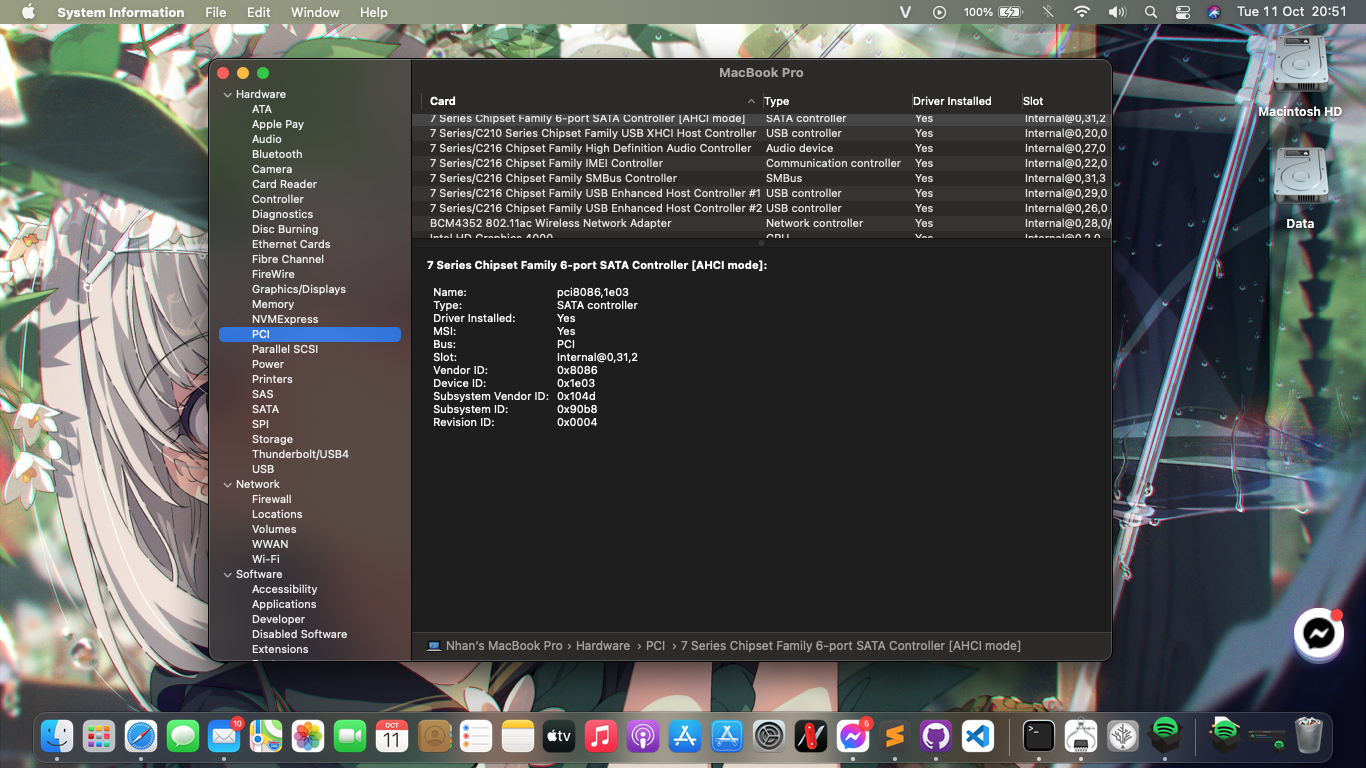Screen dimensions: 1366x768
Task: Open sound volume menu bar icon
Action: click(x=1117, y=12)
